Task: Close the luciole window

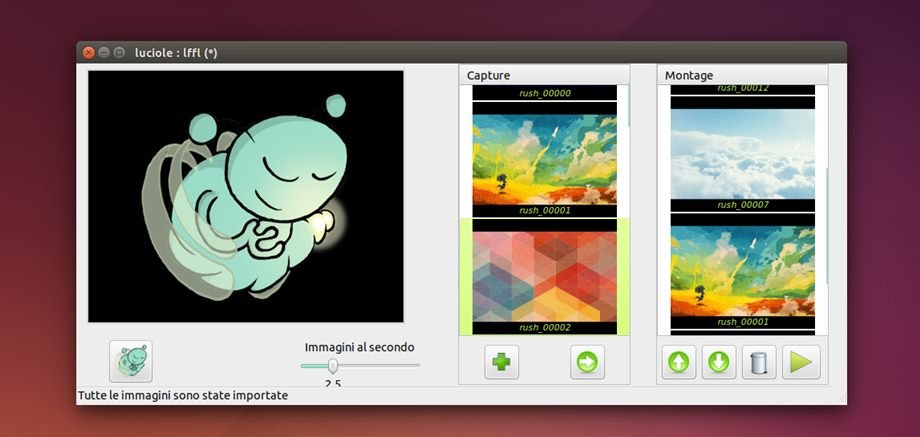Action: (89, 52)
